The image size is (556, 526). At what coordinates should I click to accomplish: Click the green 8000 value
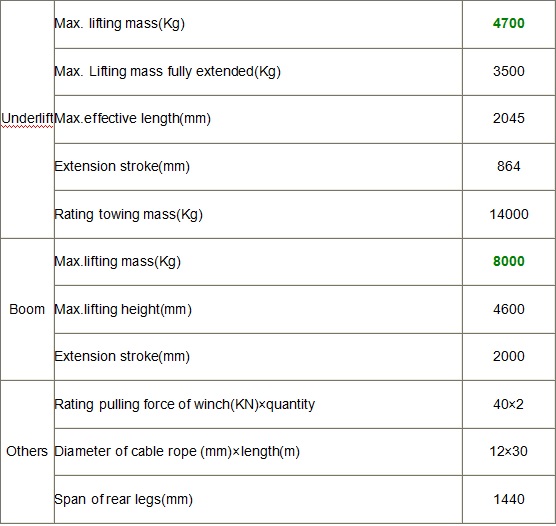pyautogui.click(x=508, y=261)
